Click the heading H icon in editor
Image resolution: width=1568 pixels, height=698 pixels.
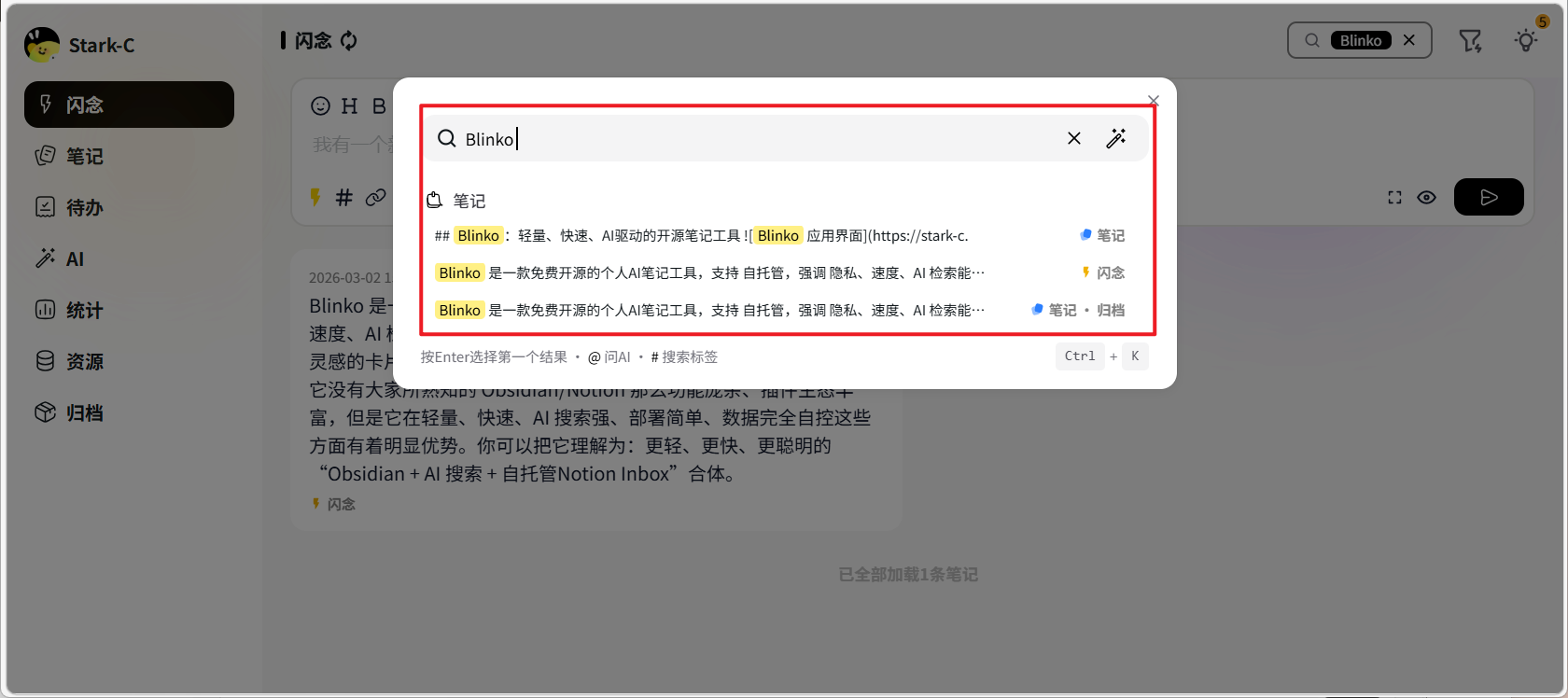click(x=350, y=106)
